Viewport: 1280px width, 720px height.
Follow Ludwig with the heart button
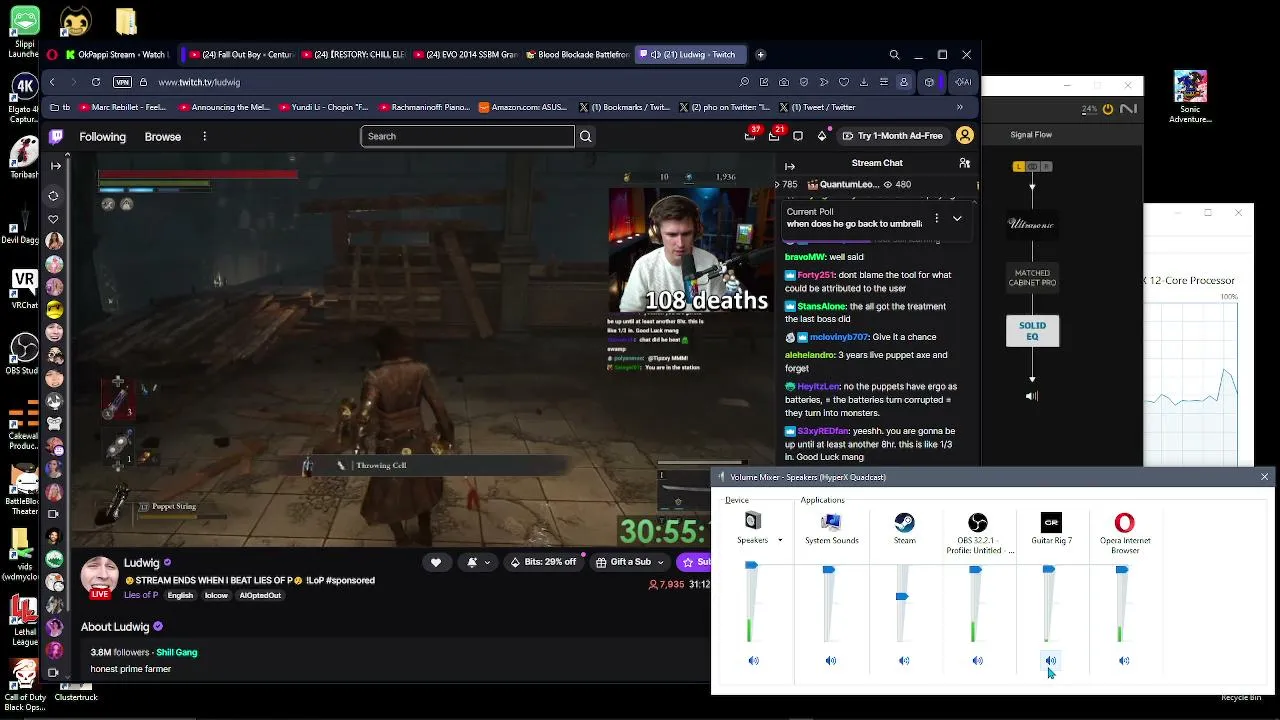point(436,562)
